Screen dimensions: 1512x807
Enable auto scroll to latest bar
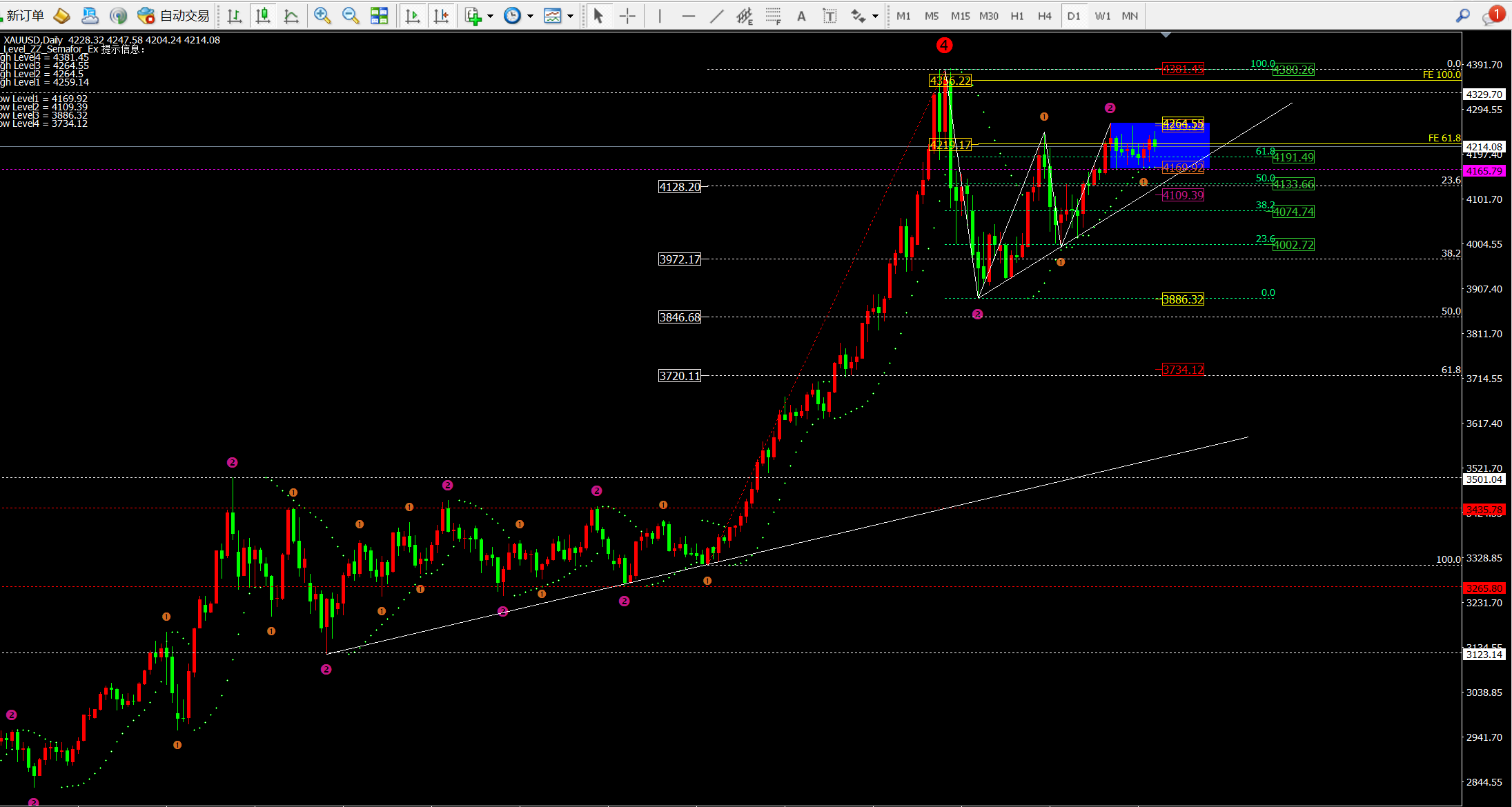click(413, 15)
